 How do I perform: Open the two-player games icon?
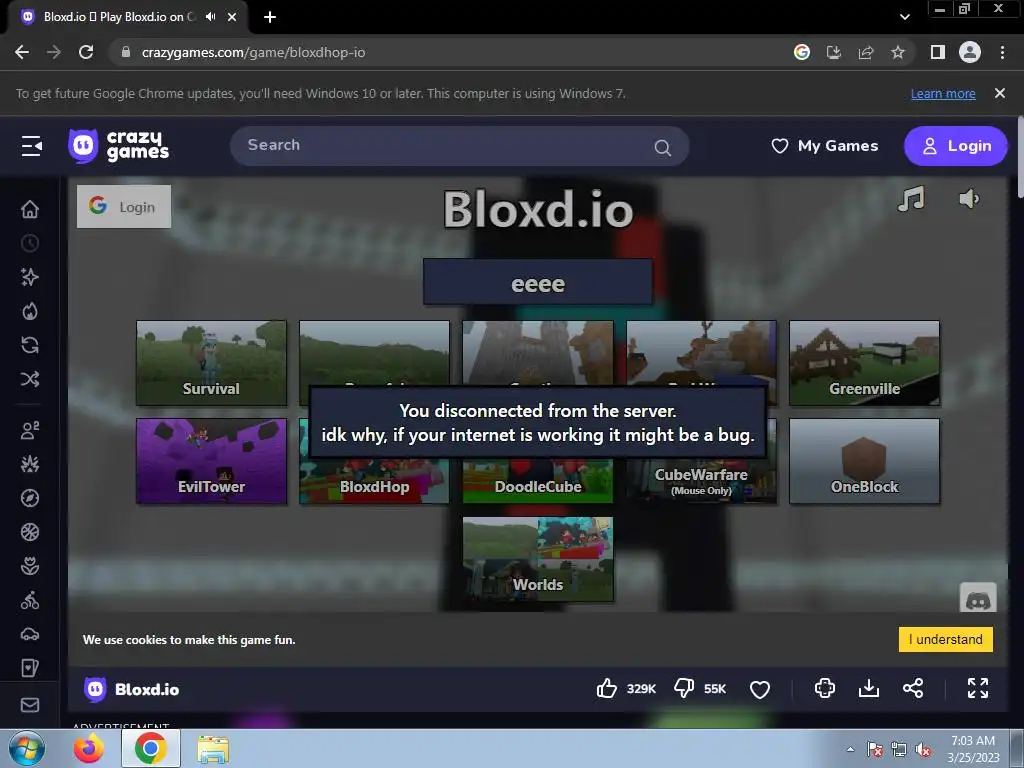pyautogui.click(x=30, y=430)
